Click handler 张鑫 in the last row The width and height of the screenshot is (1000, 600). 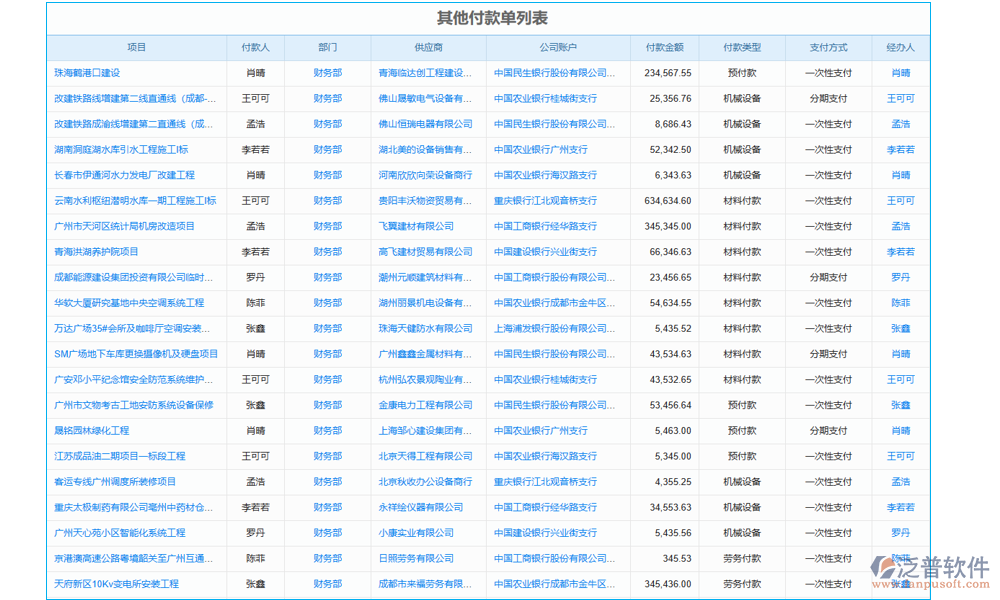(899, 584)
